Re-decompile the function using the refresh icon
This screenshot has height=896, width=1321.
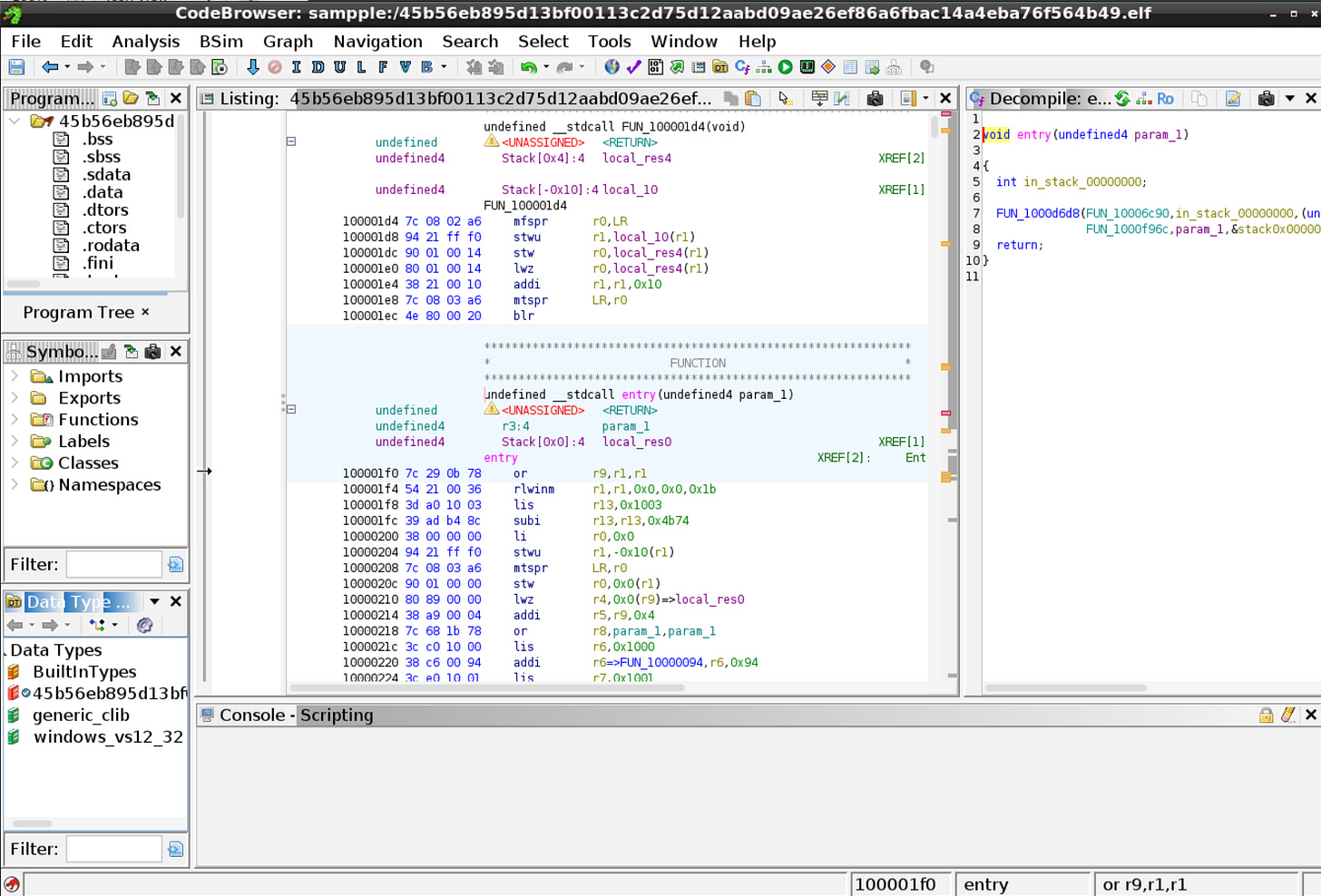click(x=1122, y=98)
